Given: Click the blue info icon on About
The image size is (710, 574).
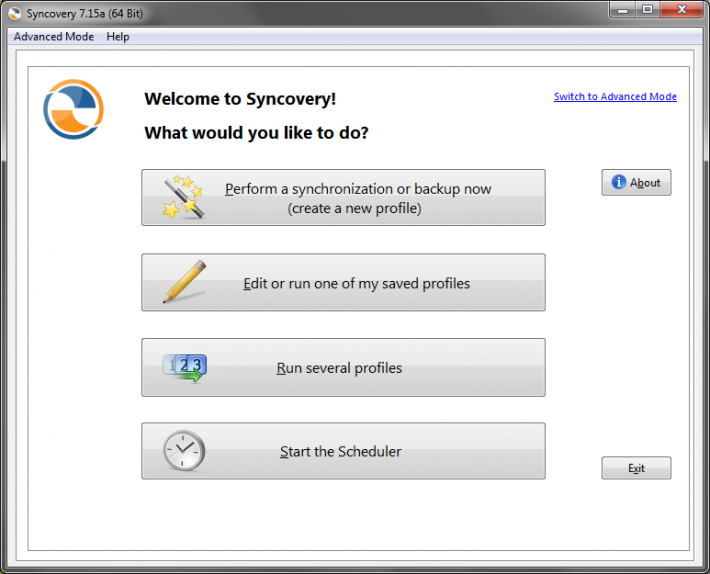Looking at the screenshot, I should click(619, 182).
